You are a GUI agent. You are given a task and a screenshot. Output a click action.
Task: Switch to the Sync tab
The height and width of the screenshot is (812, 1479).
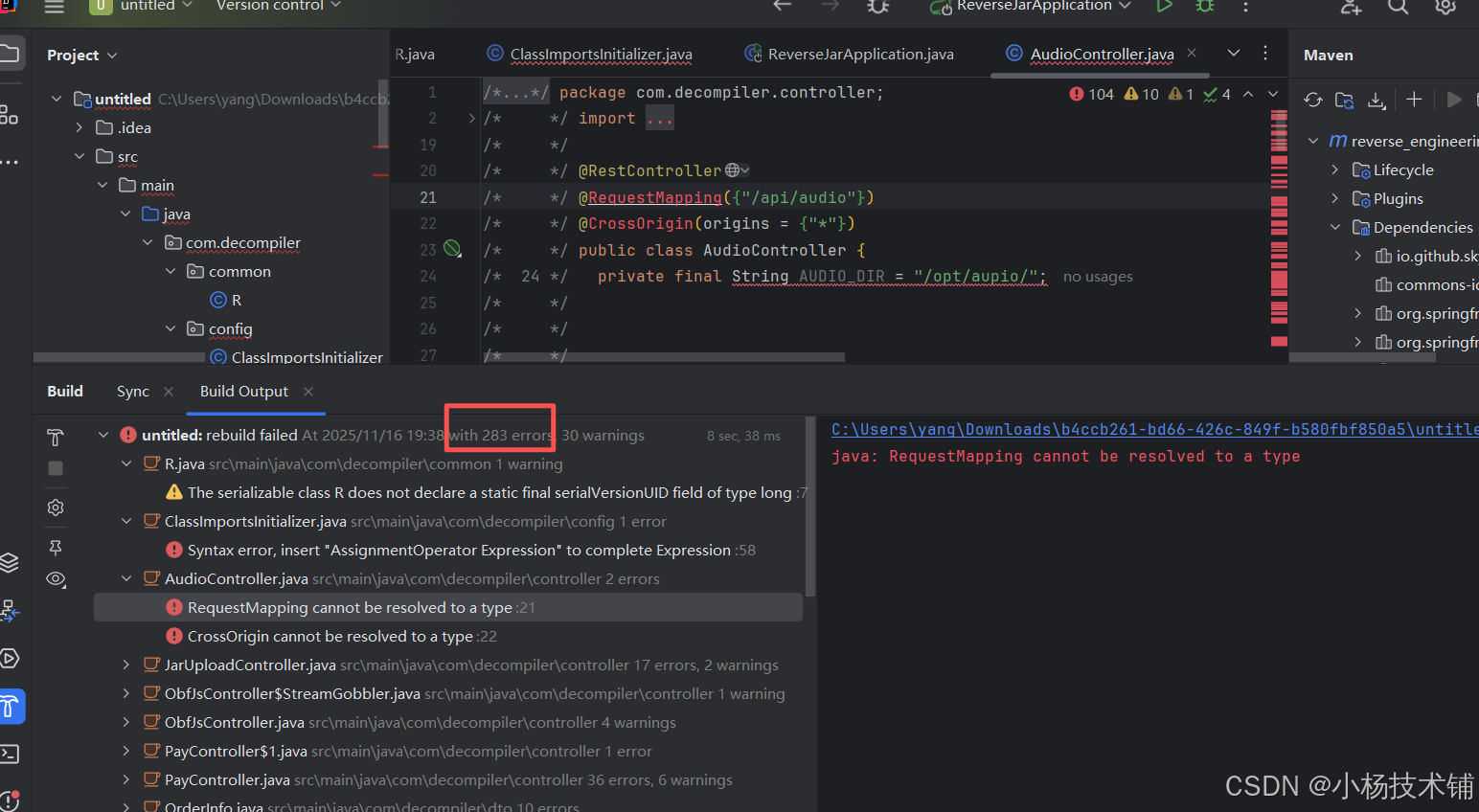coord(133,392)
